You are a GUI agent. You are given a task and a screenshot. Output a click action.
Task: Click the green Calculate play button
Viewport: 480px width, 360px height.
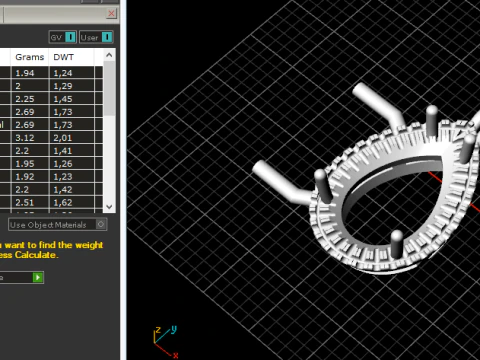coord(38,277)
